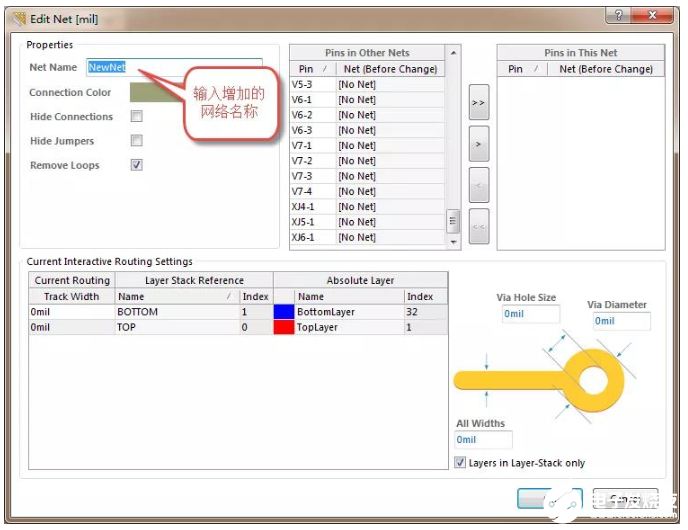Select pin V7-3 row
The image size is (688, 530).
point(367,176)
